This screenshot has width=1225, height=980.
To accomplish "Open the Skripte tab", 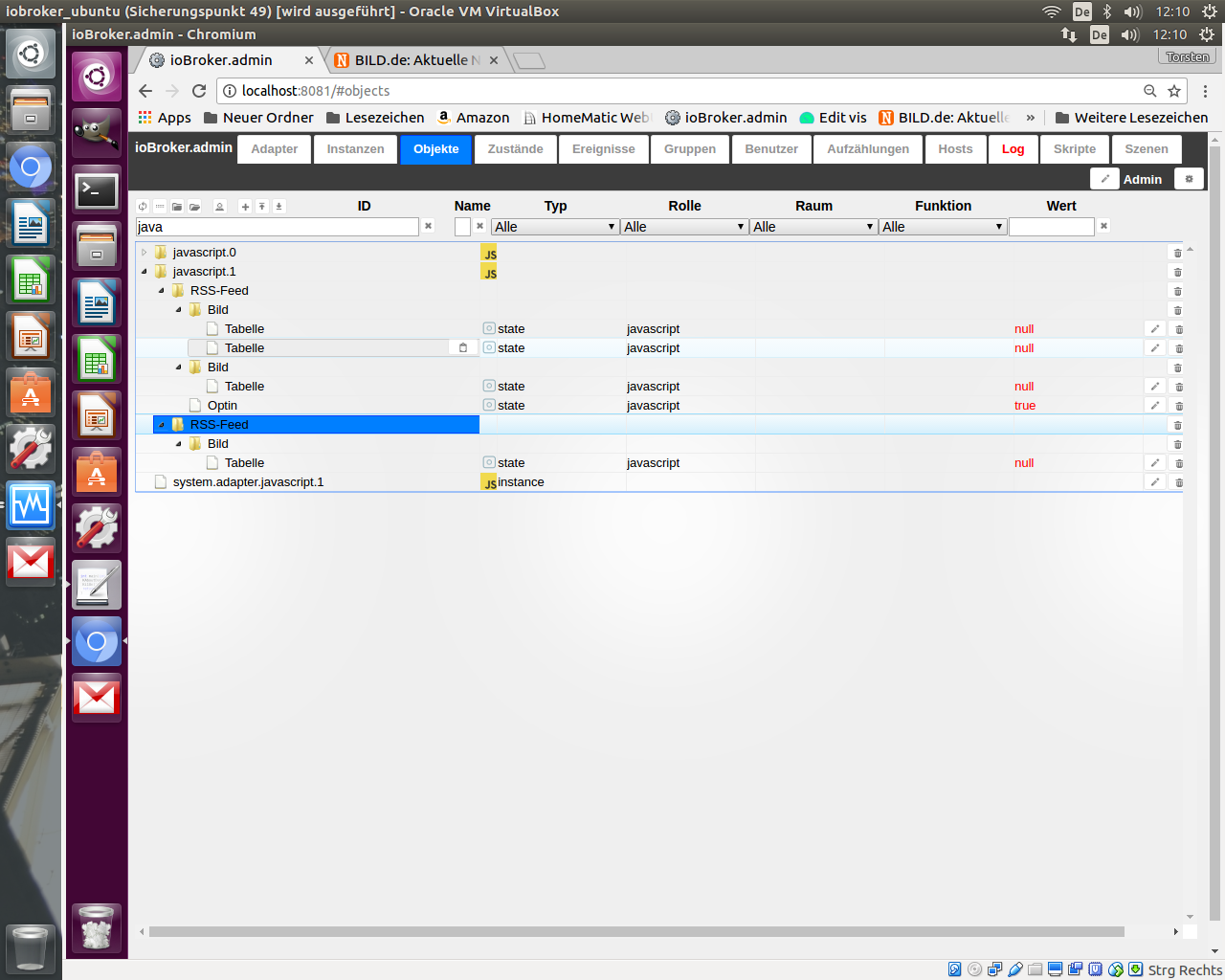I will tap(1075, 149).
